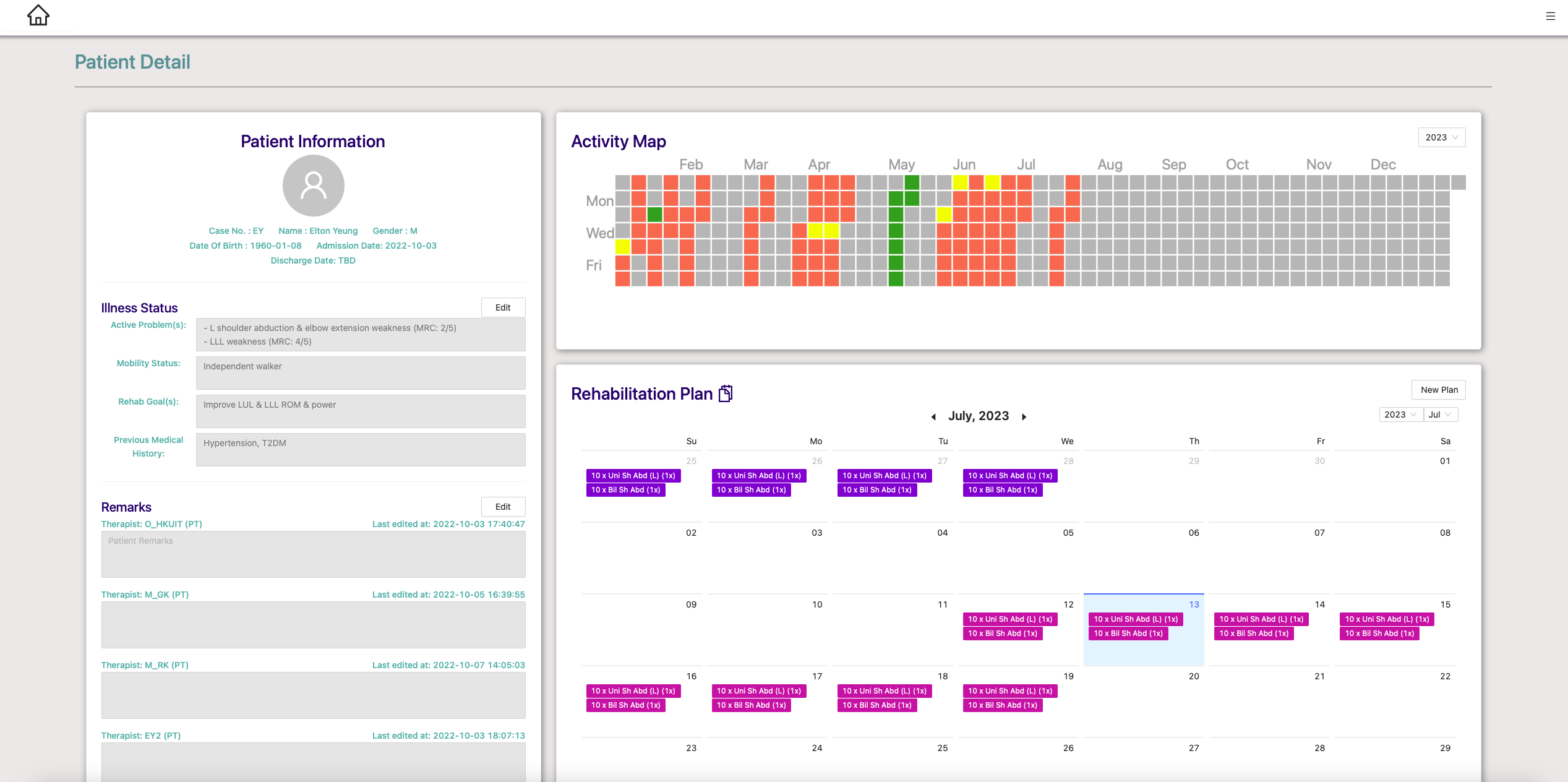The height and width of the screenshot is (782, 1568).
Task: Edit the Remarks section
Action: [503, 507]
